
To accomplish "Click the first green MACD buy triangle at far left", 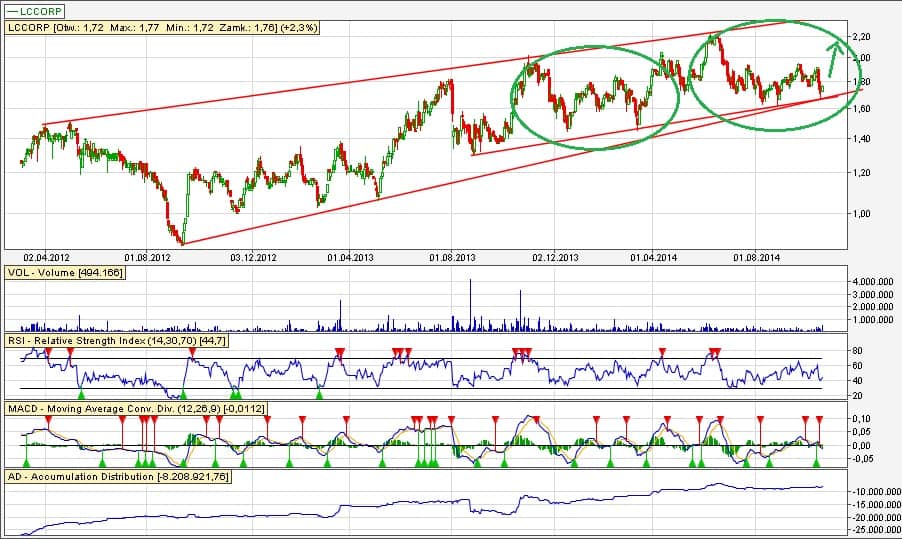I will pos(27,460).
